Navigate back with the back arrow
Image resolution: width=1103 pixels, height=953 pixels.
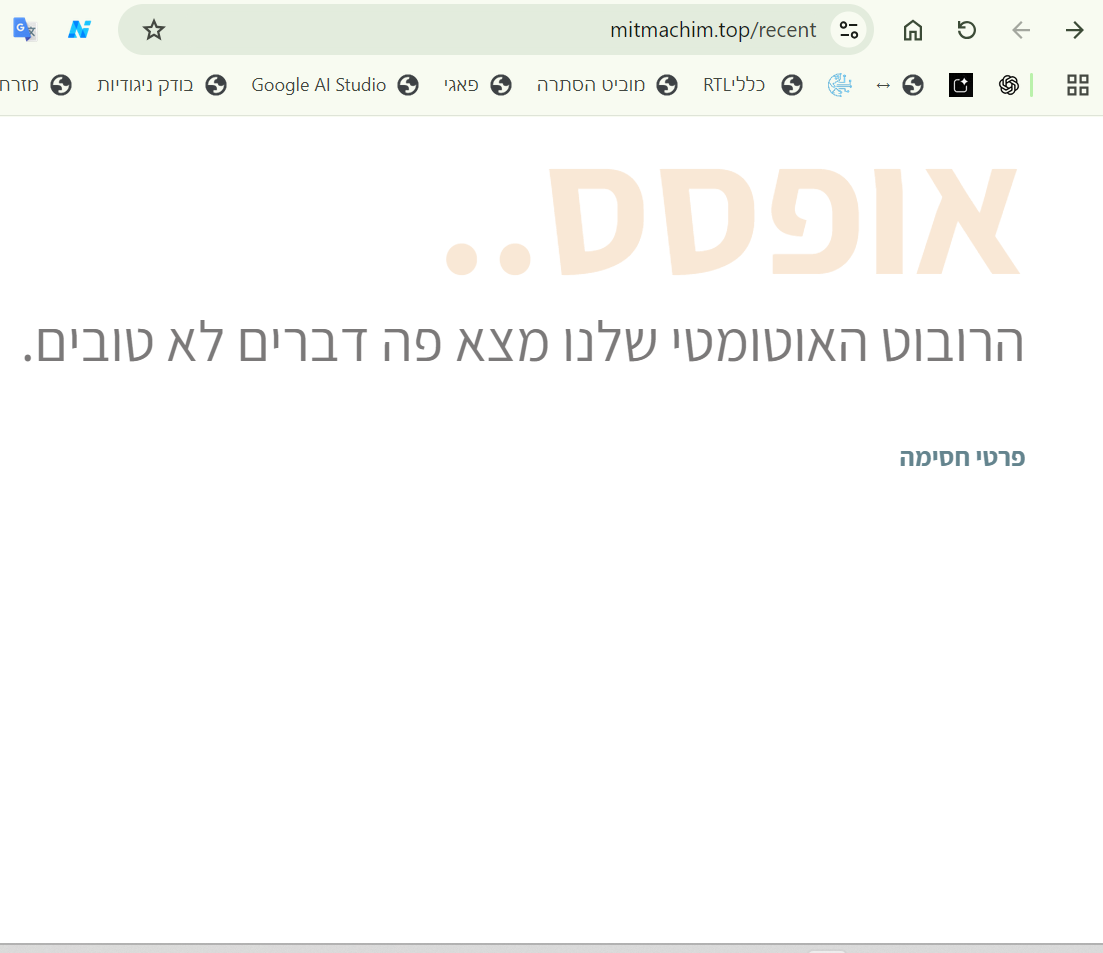click(1020, 29)
